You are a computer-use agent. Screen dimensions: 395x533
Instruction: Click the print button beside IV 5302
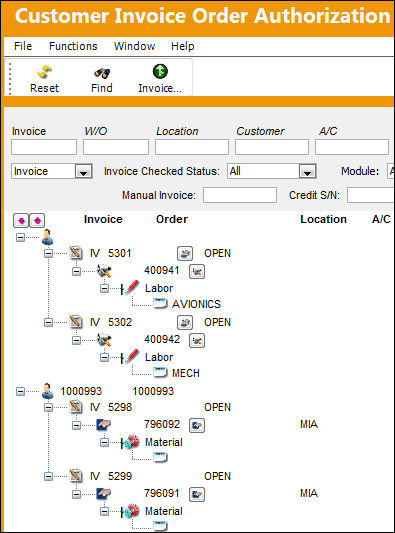[x=185, y=323]
